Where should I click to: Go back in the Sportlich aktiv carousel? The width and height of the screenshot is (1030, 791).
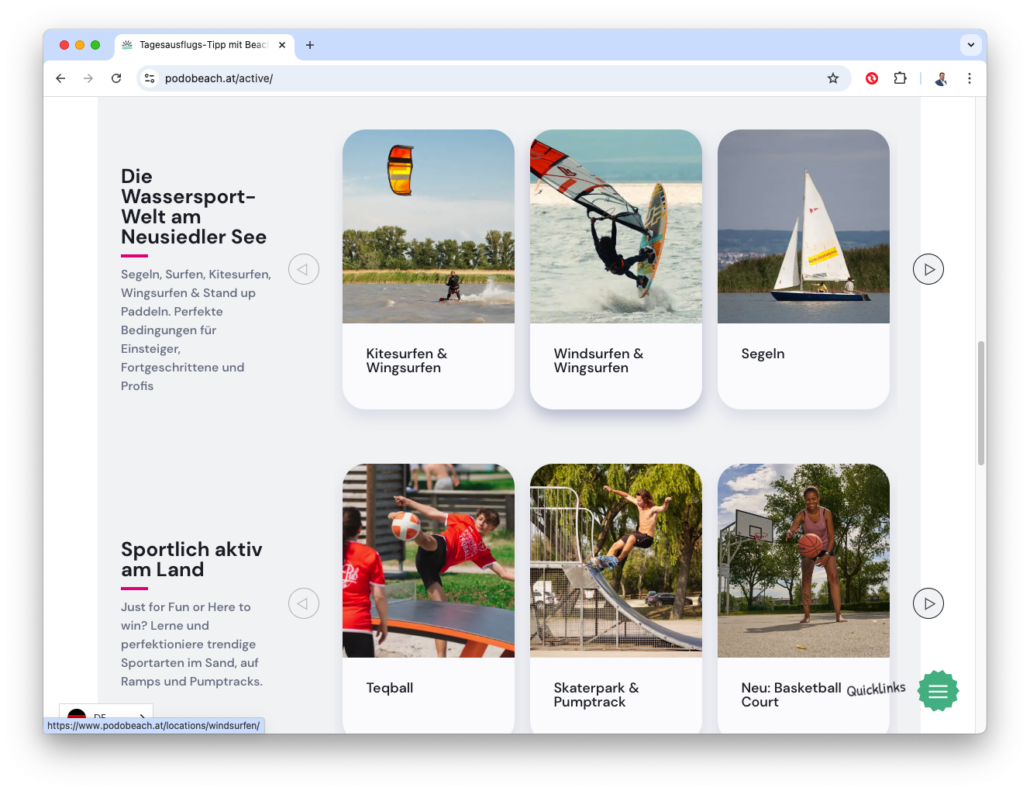pyautogui.click(x=303, y=603)
